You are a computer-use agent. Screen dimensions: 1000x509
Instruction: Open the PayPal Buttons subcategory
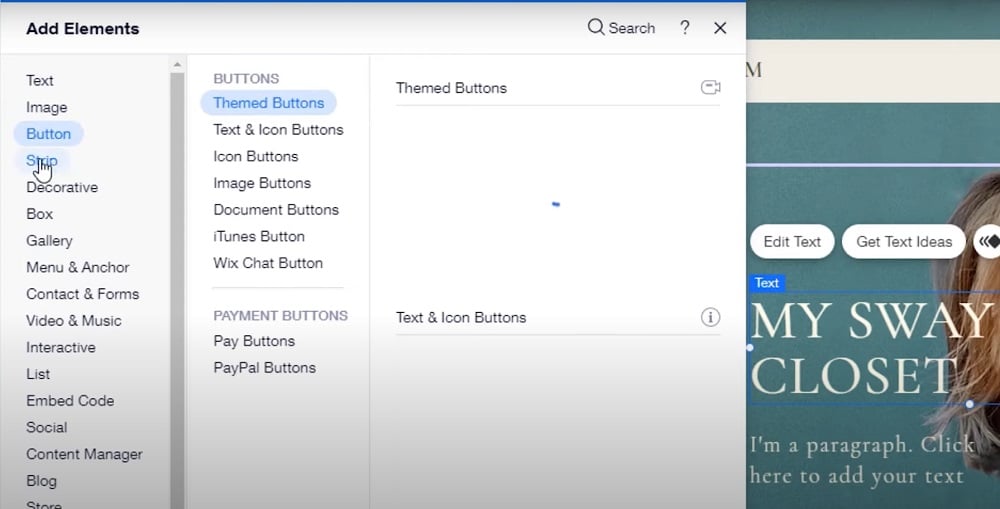264,368
